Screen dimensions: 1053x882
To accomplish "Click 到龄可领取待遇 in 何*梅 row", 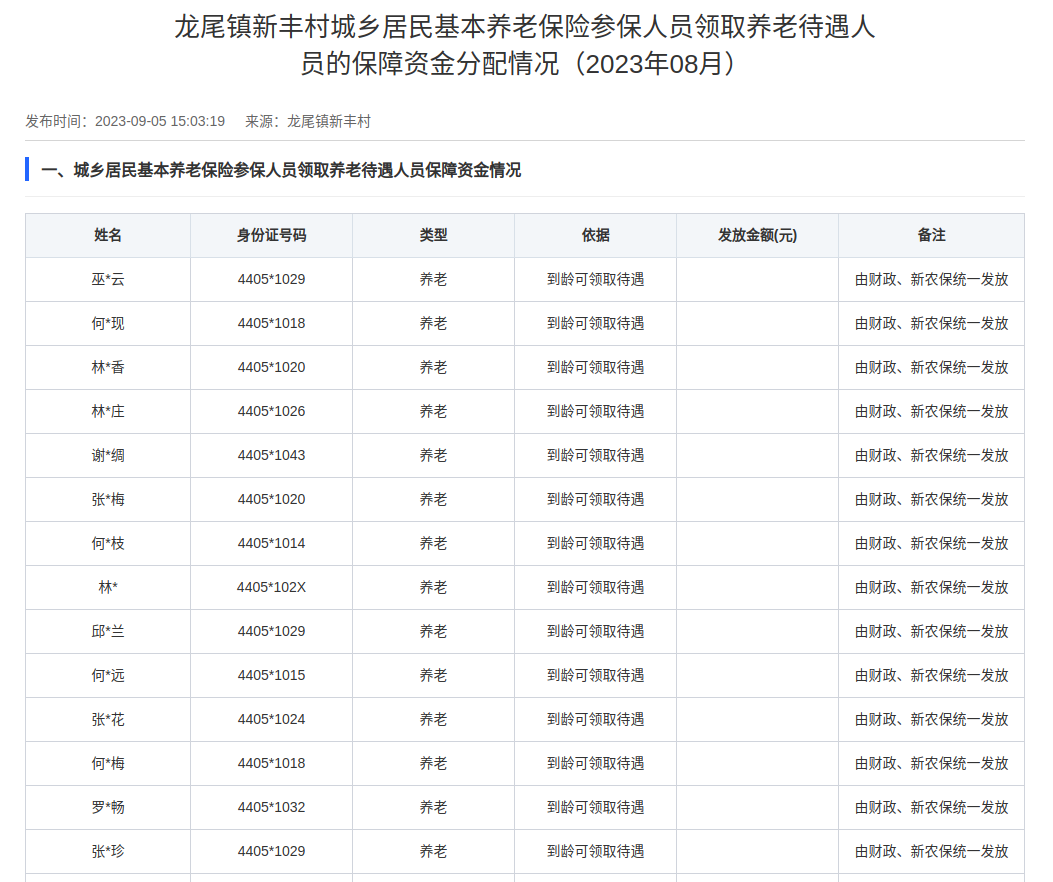I will click(596, 763).
